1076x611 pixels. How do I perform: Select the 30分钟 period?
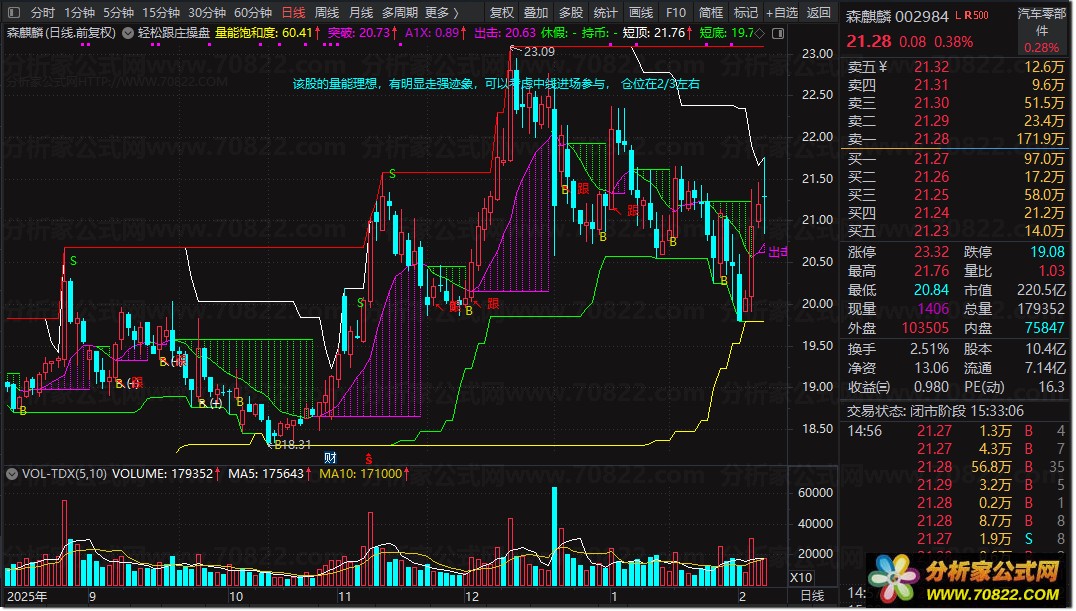(207, 12)
